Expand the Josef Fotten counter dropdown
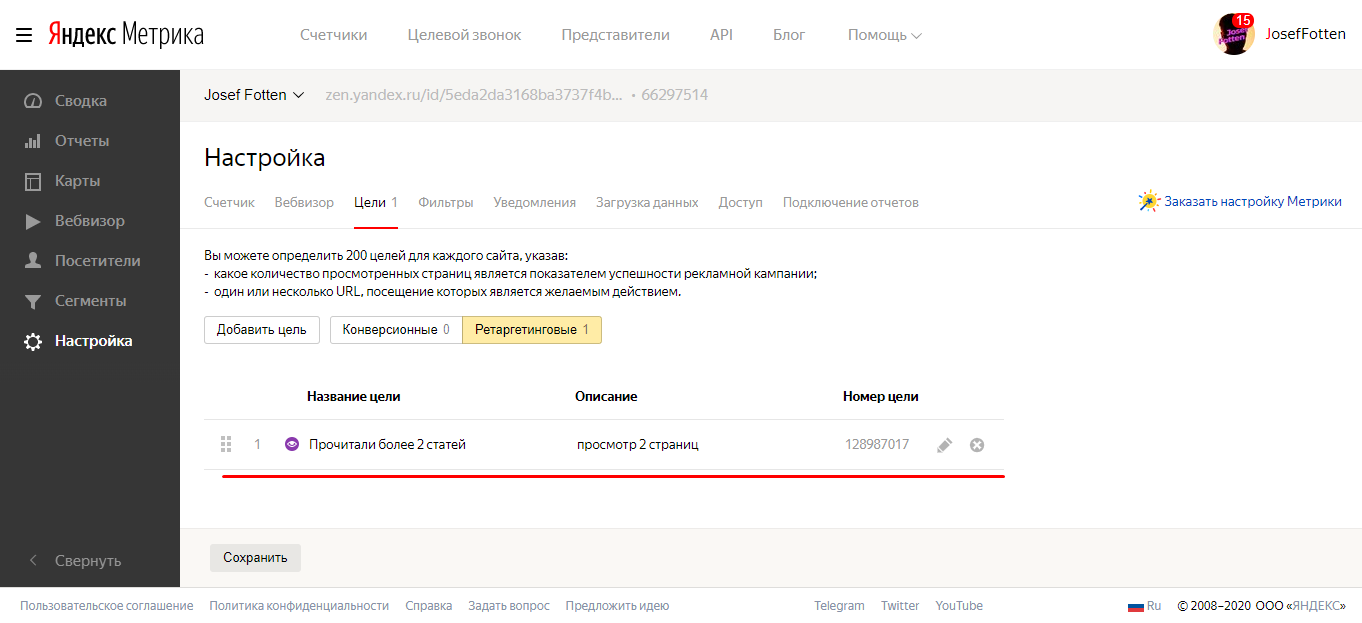This screenshot has width=1362, height=623. tap(254, 95)
